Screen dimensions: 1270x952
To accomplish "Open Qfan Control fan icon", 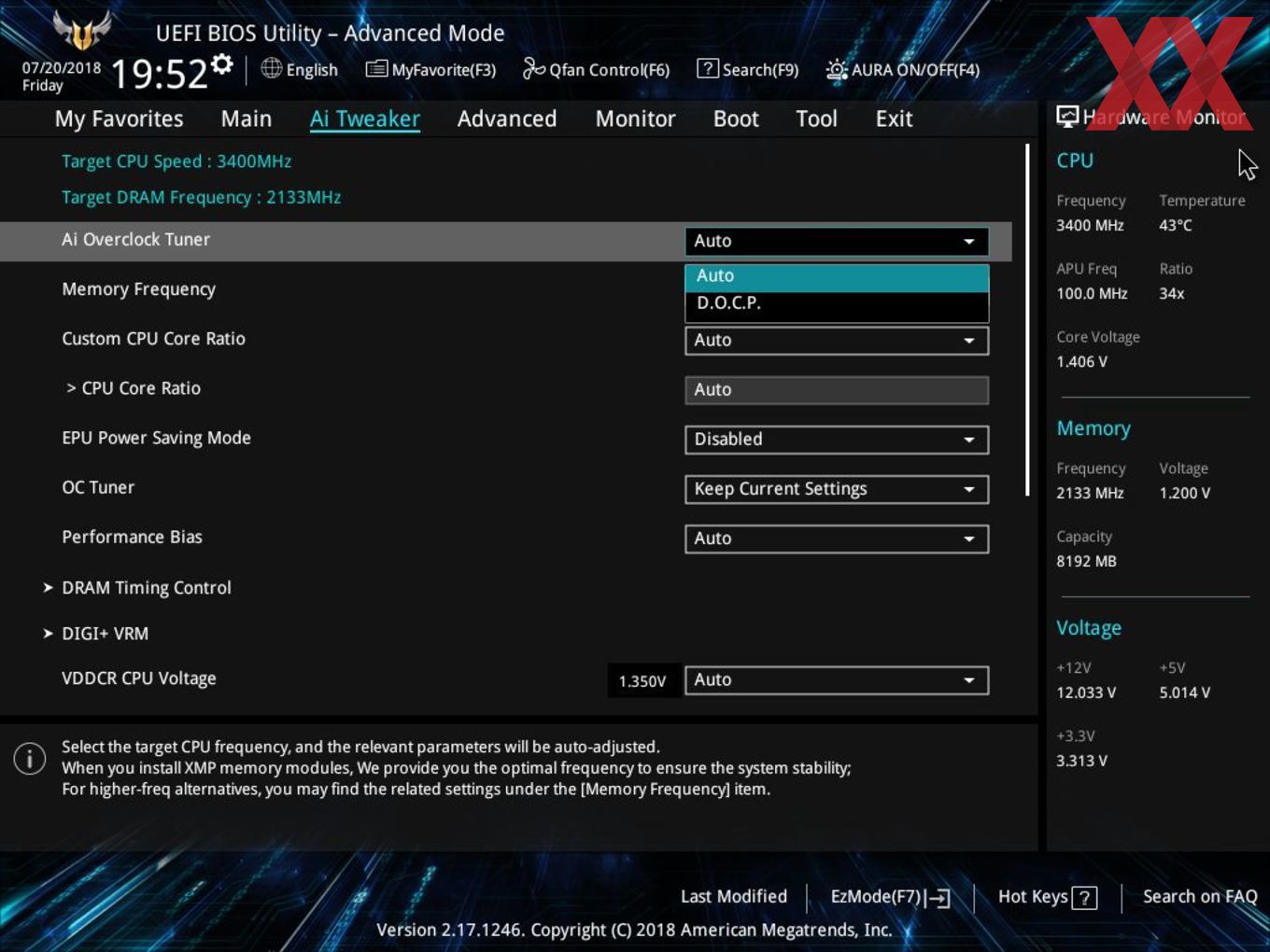I will 533,68.
